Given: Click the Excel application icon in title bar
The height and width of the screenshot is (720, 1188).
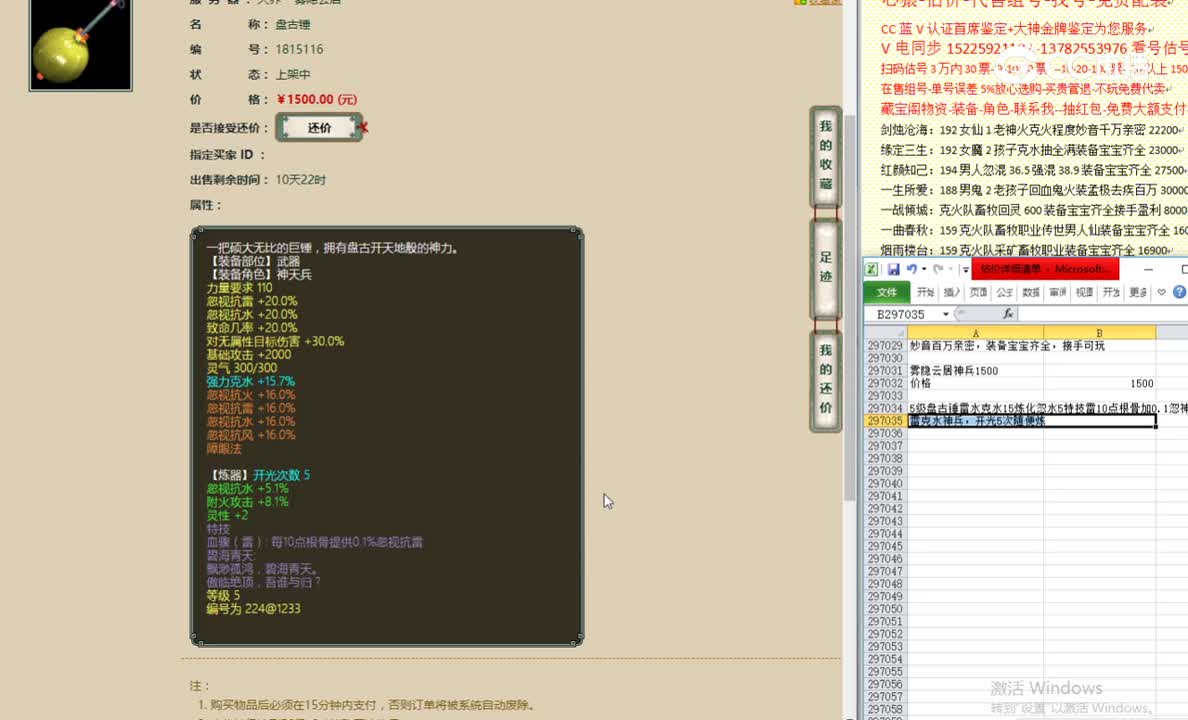Looking at the screenshot, I should tap(872, 269).
